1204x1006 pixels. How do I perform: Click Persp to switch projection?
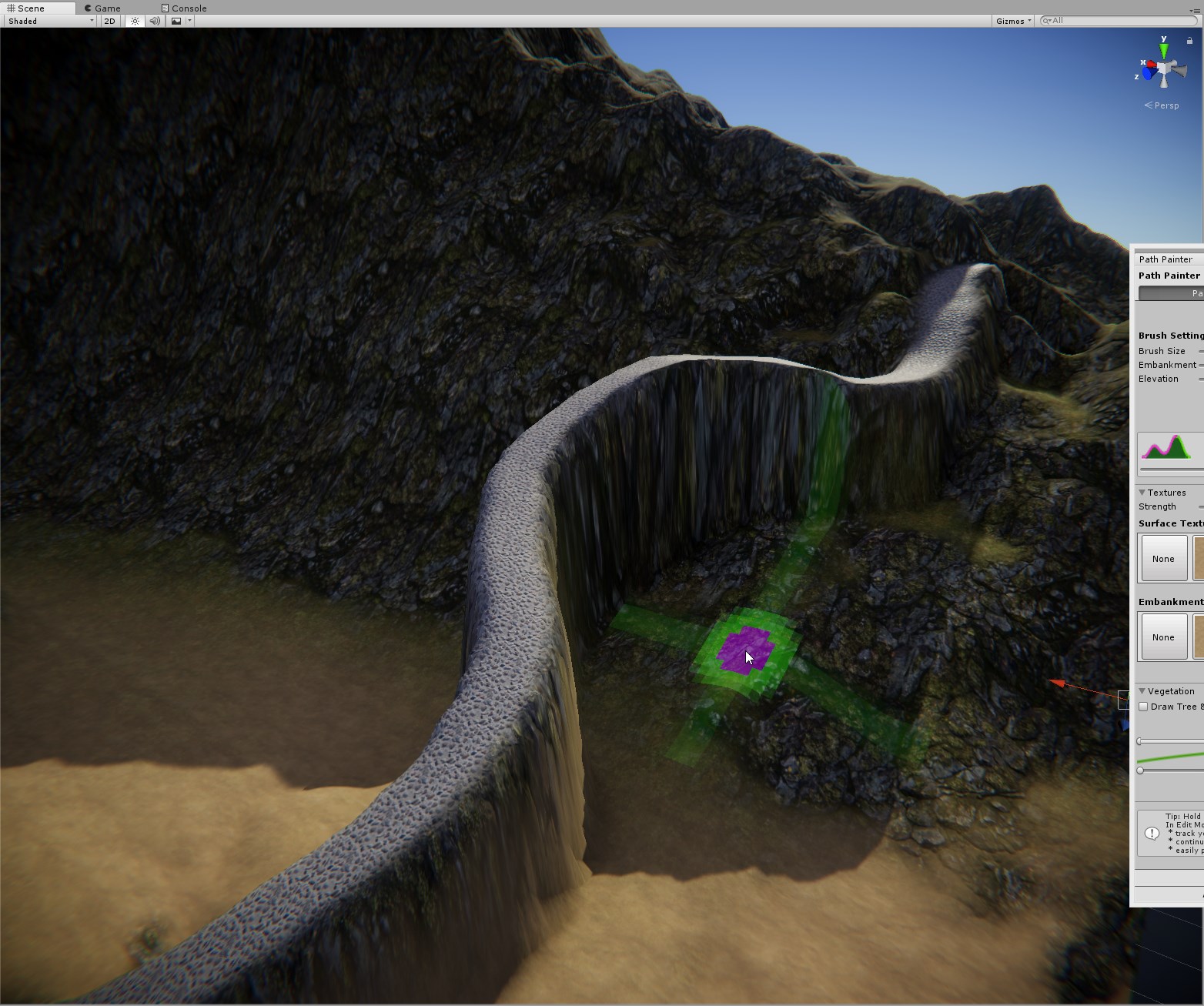coord(1163,105)
